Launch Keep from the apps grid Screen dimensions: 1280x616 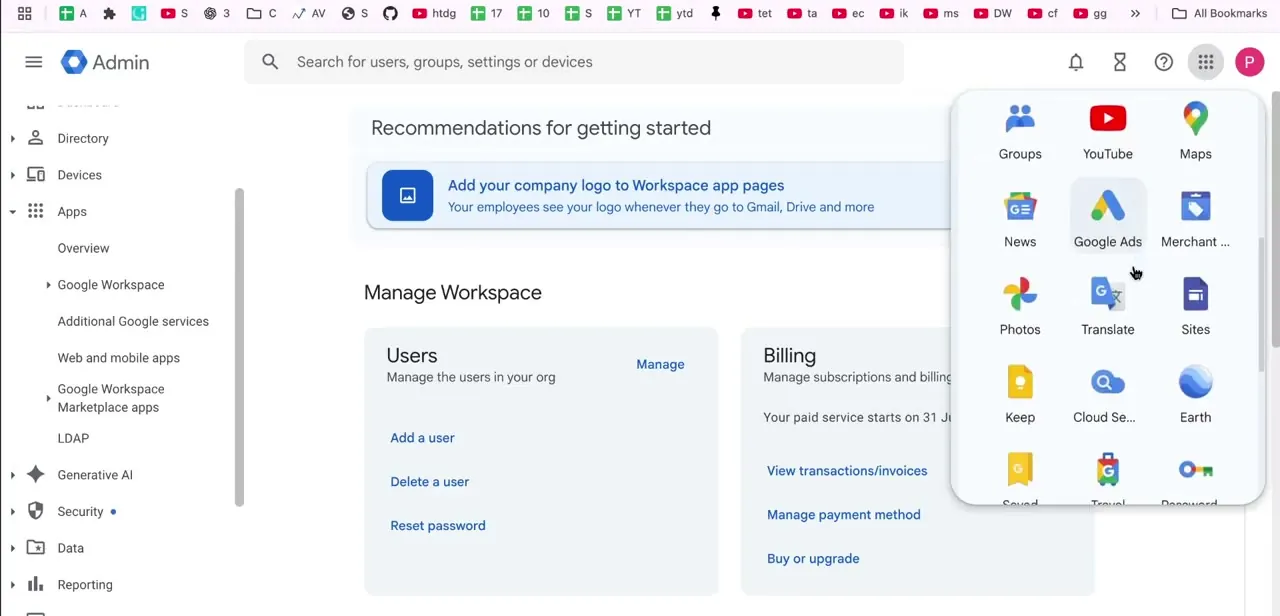coord(1019,396)
